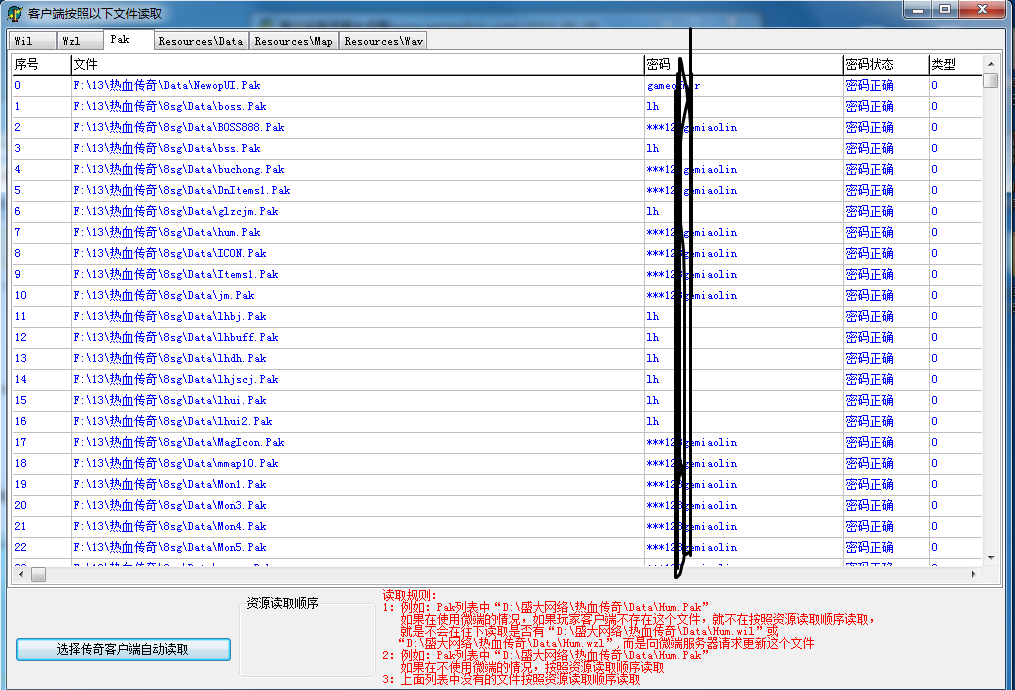
Task: Click the 密码状态 column header
Action: pos(886,64)
